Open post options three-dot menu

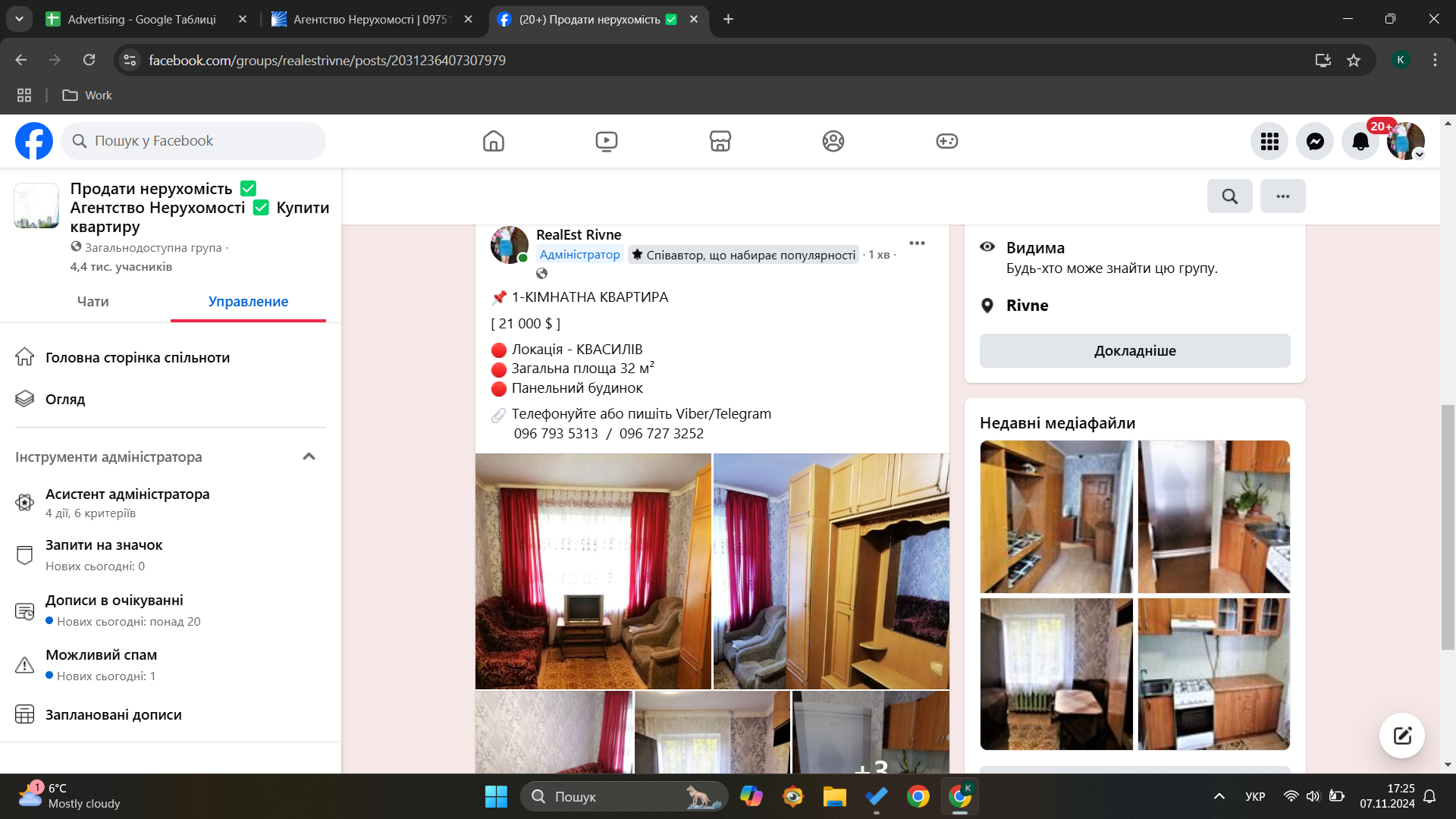click(917, 243)
